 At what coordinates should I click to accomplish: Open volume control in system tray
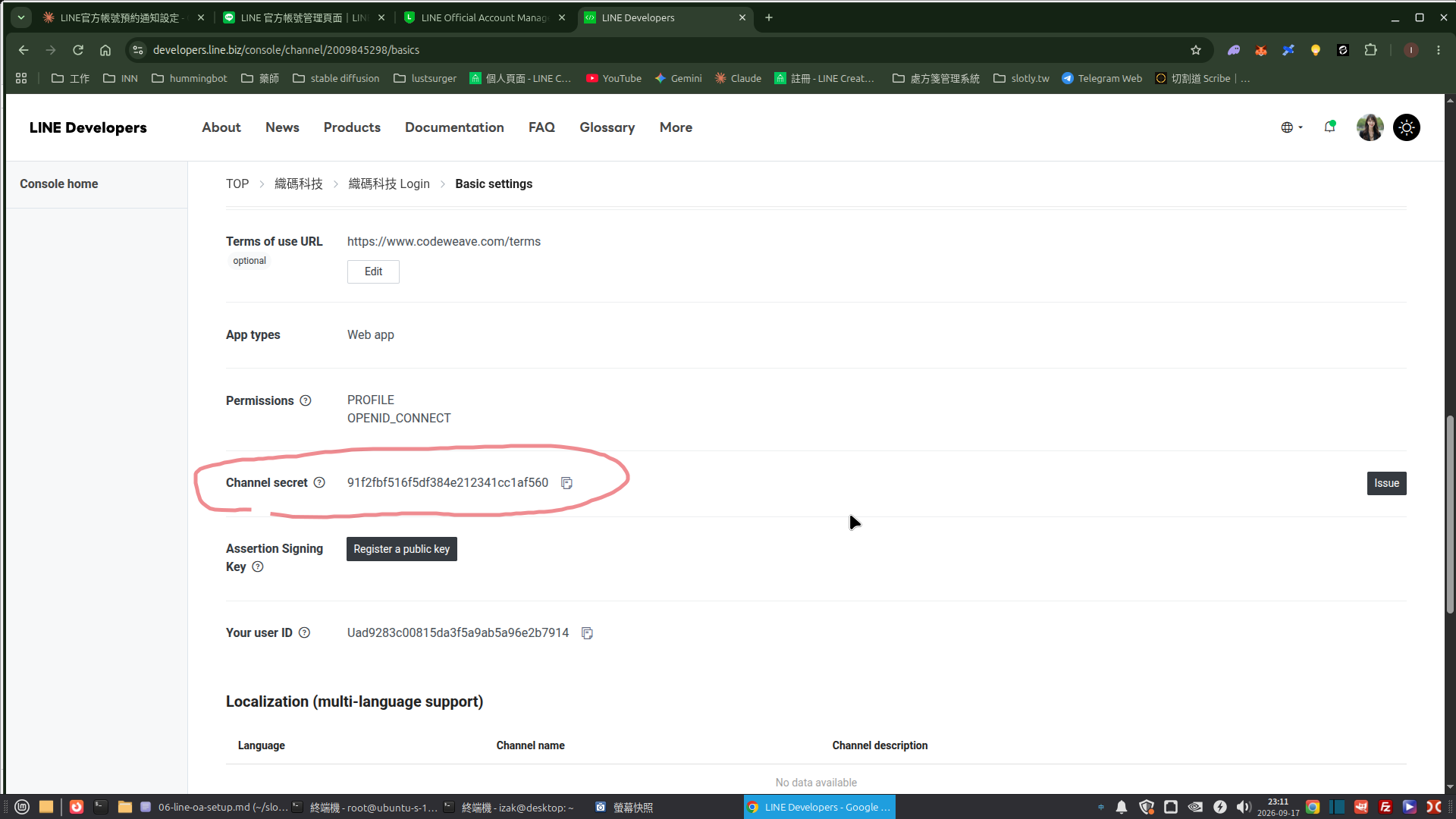pos(1244,807)
